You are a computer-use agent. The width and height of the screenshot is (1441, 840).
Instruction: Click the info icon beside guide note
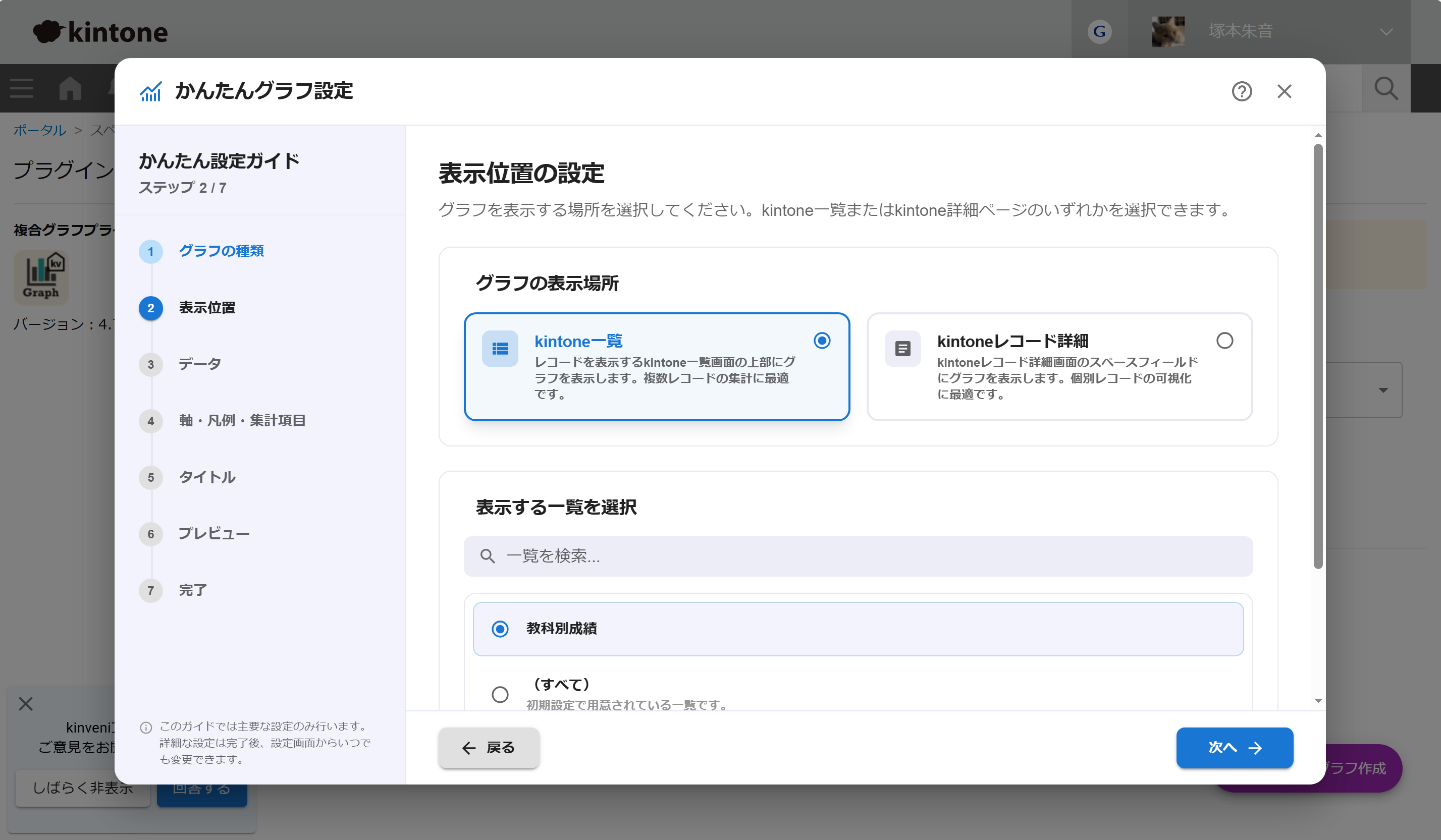tap(146, 727)
